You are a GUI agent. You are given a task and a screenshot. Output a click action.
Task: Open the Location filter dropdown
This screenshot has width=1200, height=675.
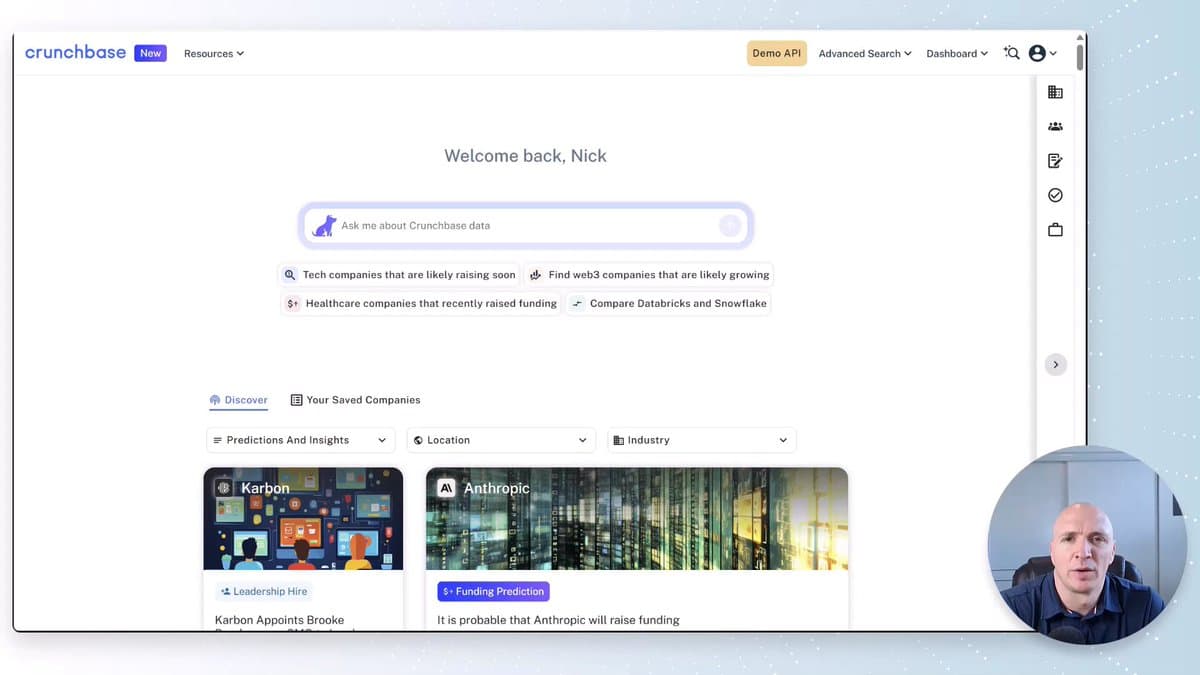(500, 440)
